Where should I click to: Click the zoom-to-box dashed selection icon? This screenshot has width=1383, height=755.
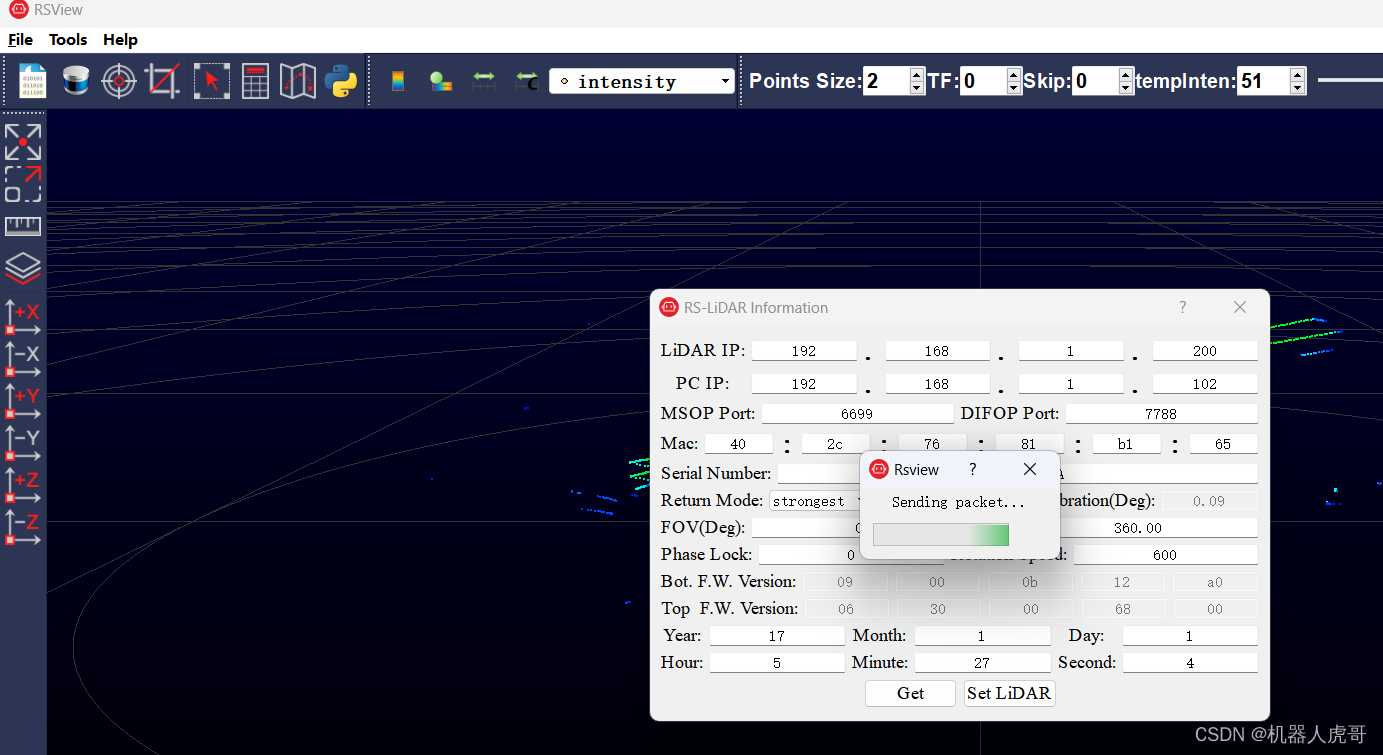click(23, 184)
